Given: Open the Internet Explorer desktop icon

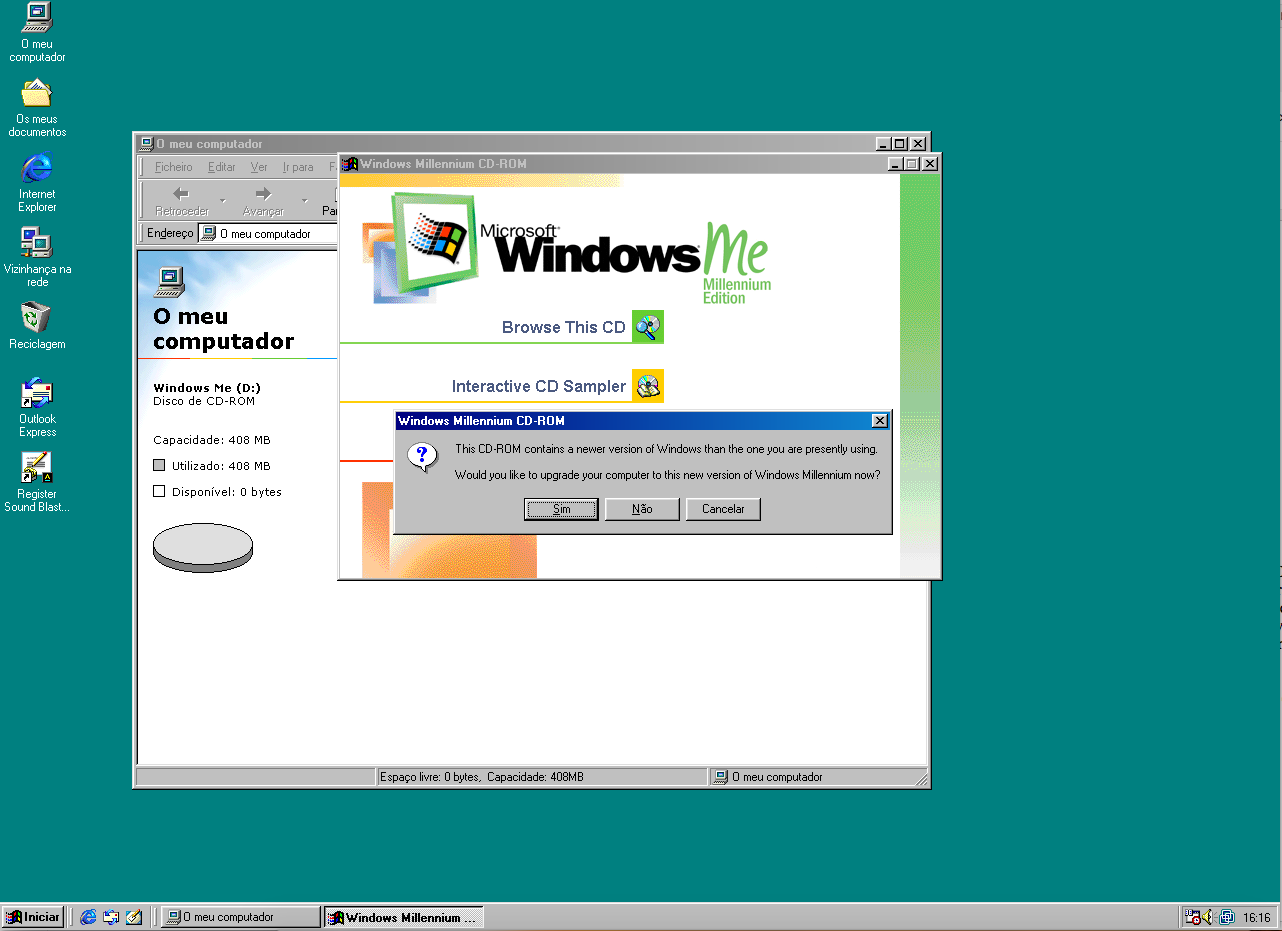Looking at the screenshot, I should tap(37, 169).
